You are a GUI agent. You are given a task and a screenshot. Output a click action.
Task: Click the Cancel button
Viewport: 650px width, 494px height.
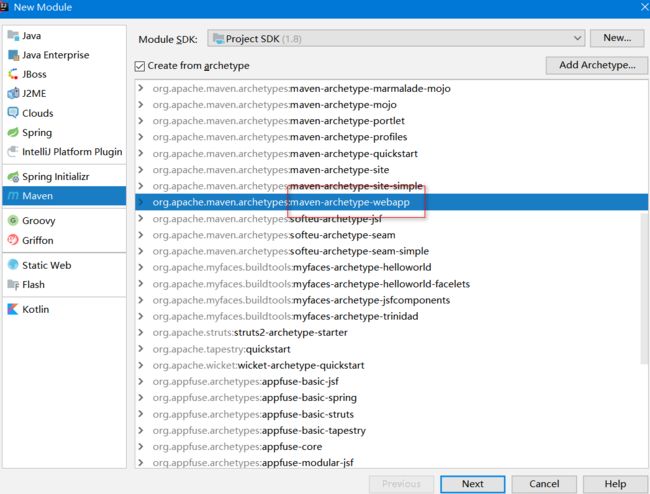pyautogui.click(x=544, y=484)
